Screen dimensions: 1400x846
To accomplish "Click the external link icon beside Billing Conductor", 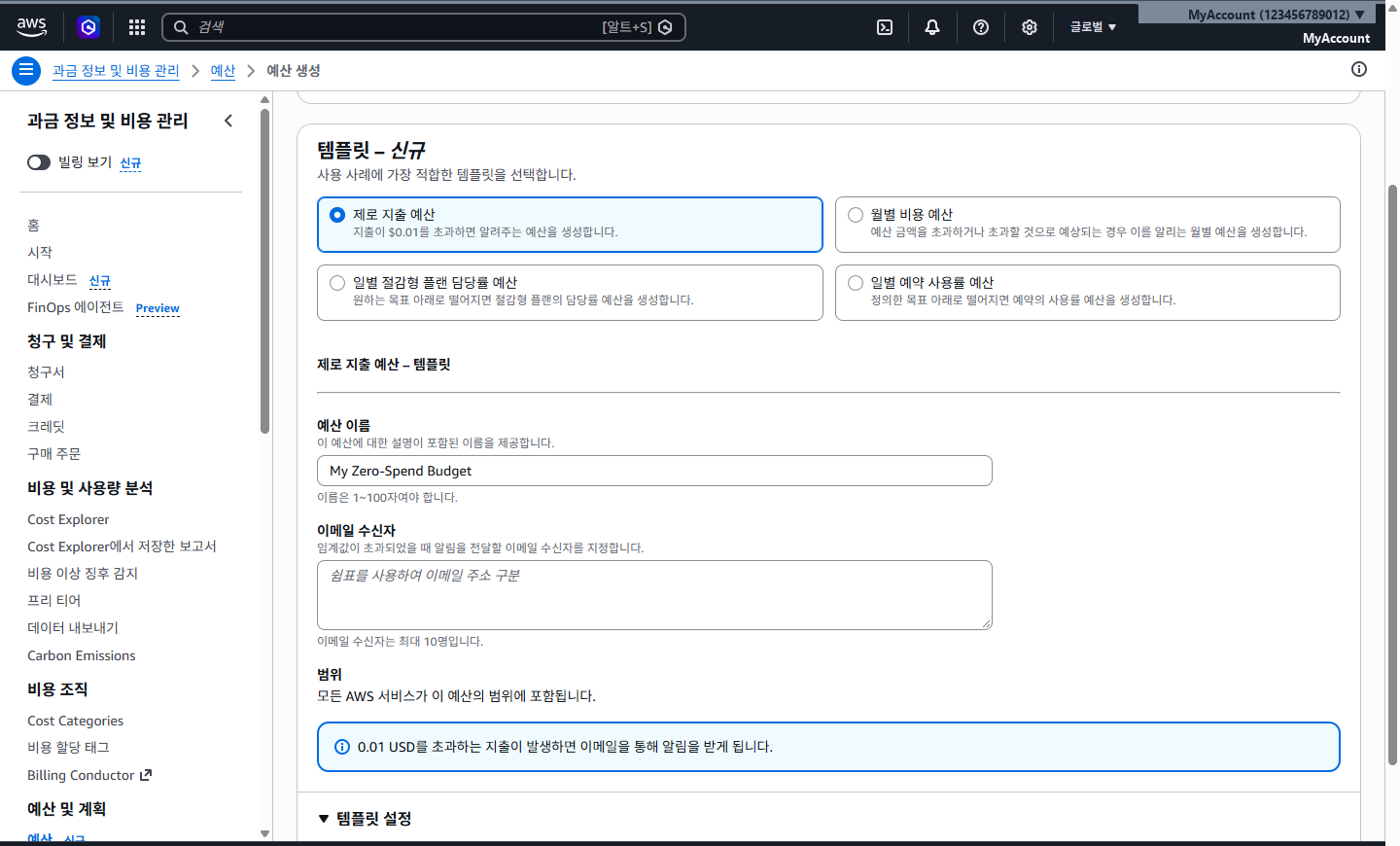I will pyautogui.click(x=146, y=775).
